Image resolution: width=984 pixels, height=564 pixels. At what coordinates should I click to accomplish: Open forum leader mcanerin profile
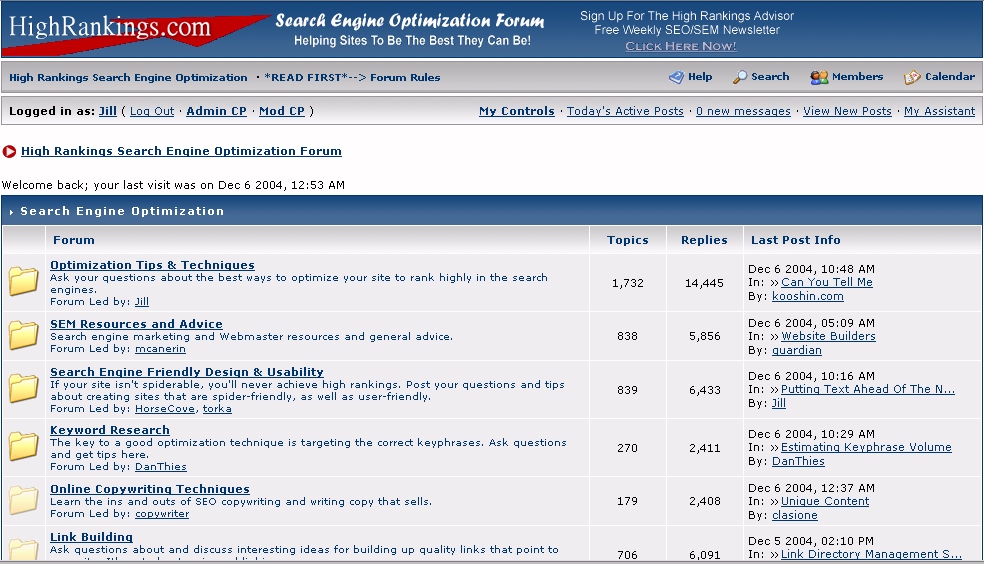click(x=160, y=349)
